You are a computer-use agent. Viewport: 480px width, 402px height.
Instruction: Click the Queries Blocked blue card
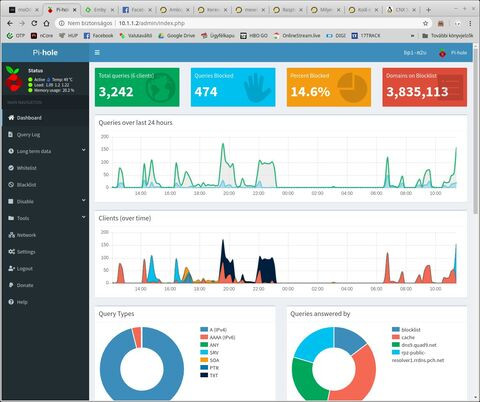point(233,87)
